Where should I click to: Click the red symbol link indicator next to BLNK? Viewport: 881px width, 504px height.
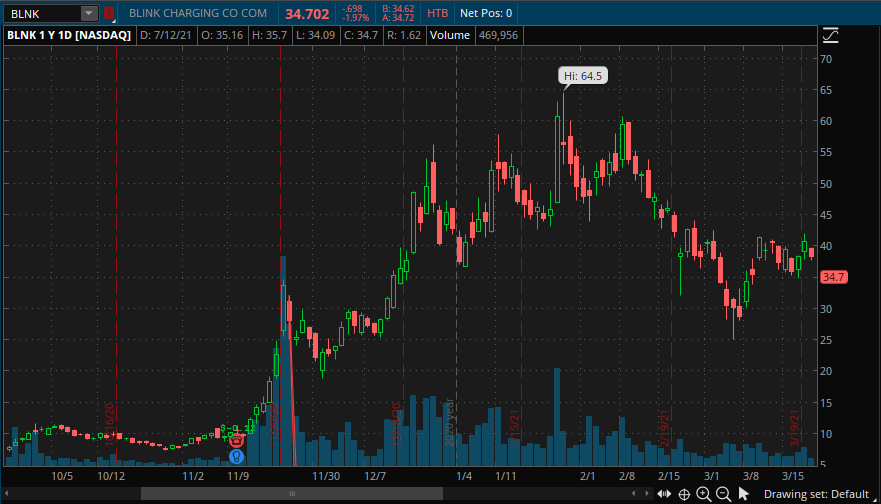(109, 13)
